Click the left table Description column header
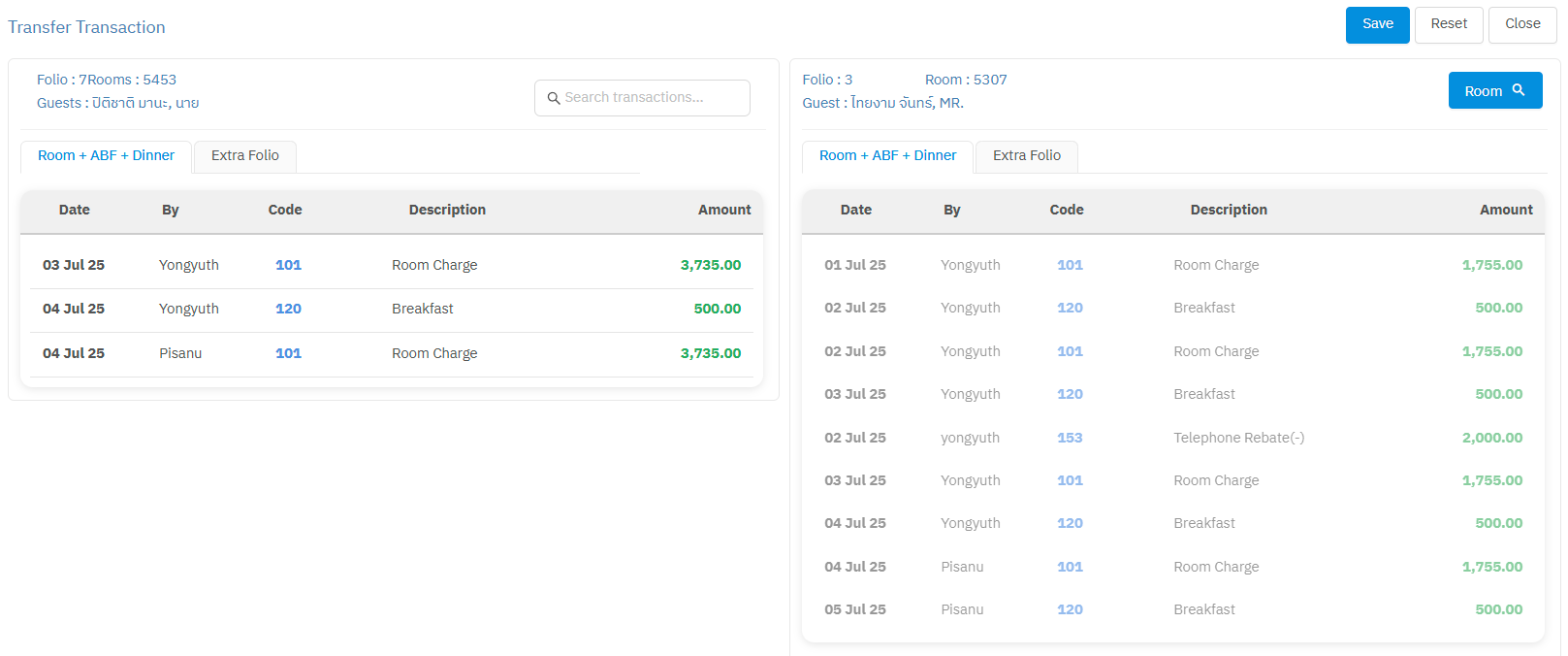Viewport: 1568px width, 656px height. (447, 210)
